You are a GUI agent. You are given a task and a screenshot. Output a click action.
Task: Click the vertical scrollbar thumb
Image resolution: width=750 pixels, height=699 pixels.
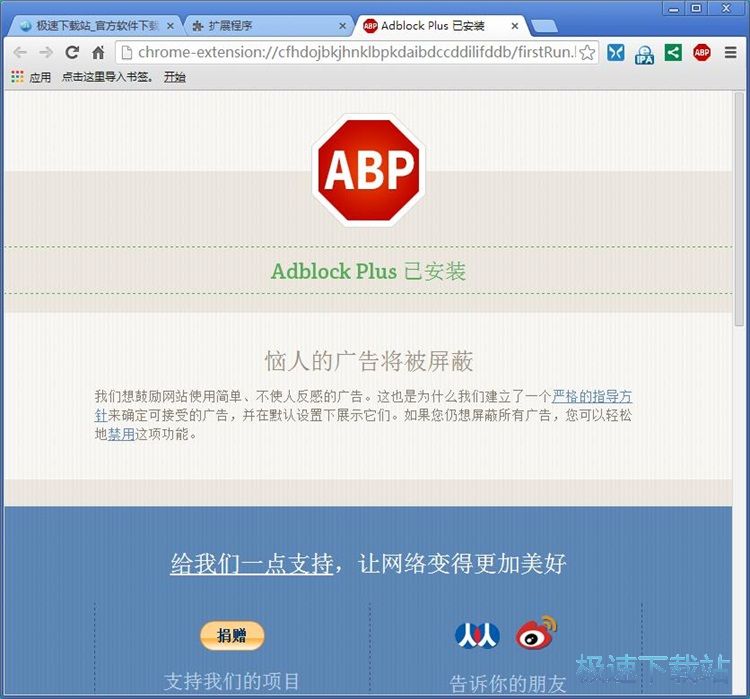739,208
